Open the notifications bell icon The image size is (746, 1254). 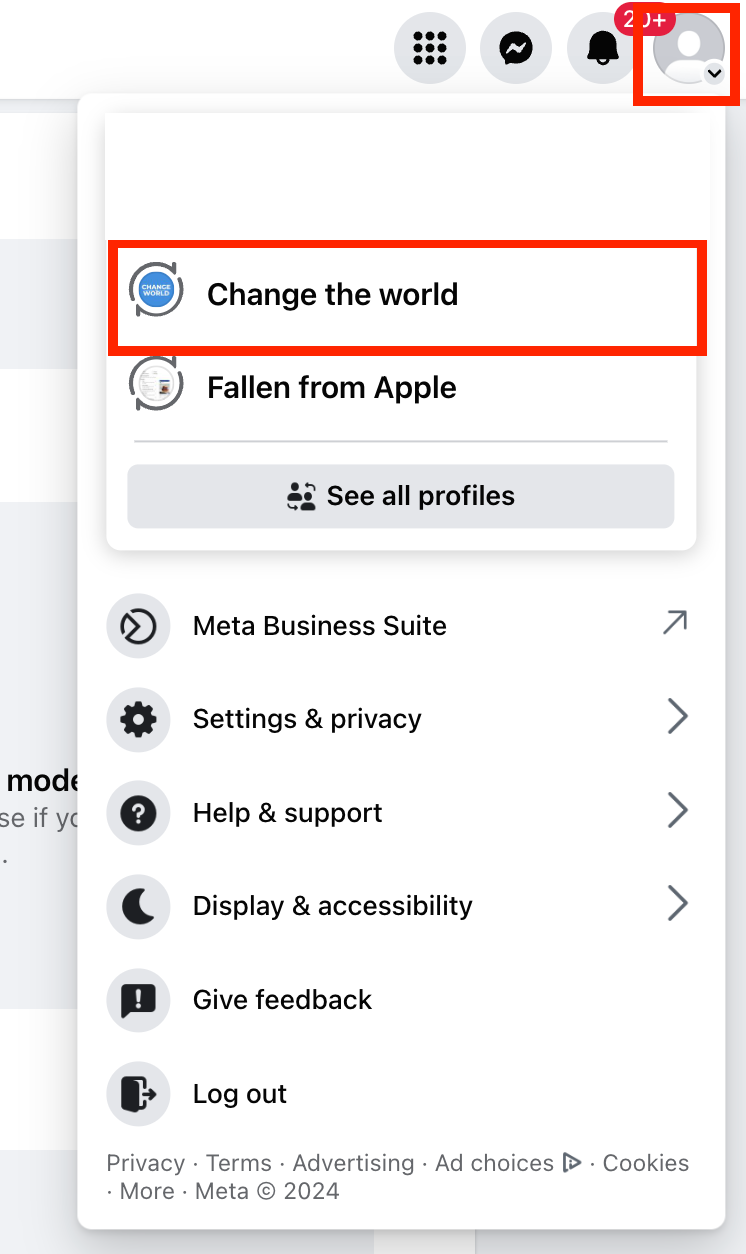pyautogui.click(x=602, y=47)
